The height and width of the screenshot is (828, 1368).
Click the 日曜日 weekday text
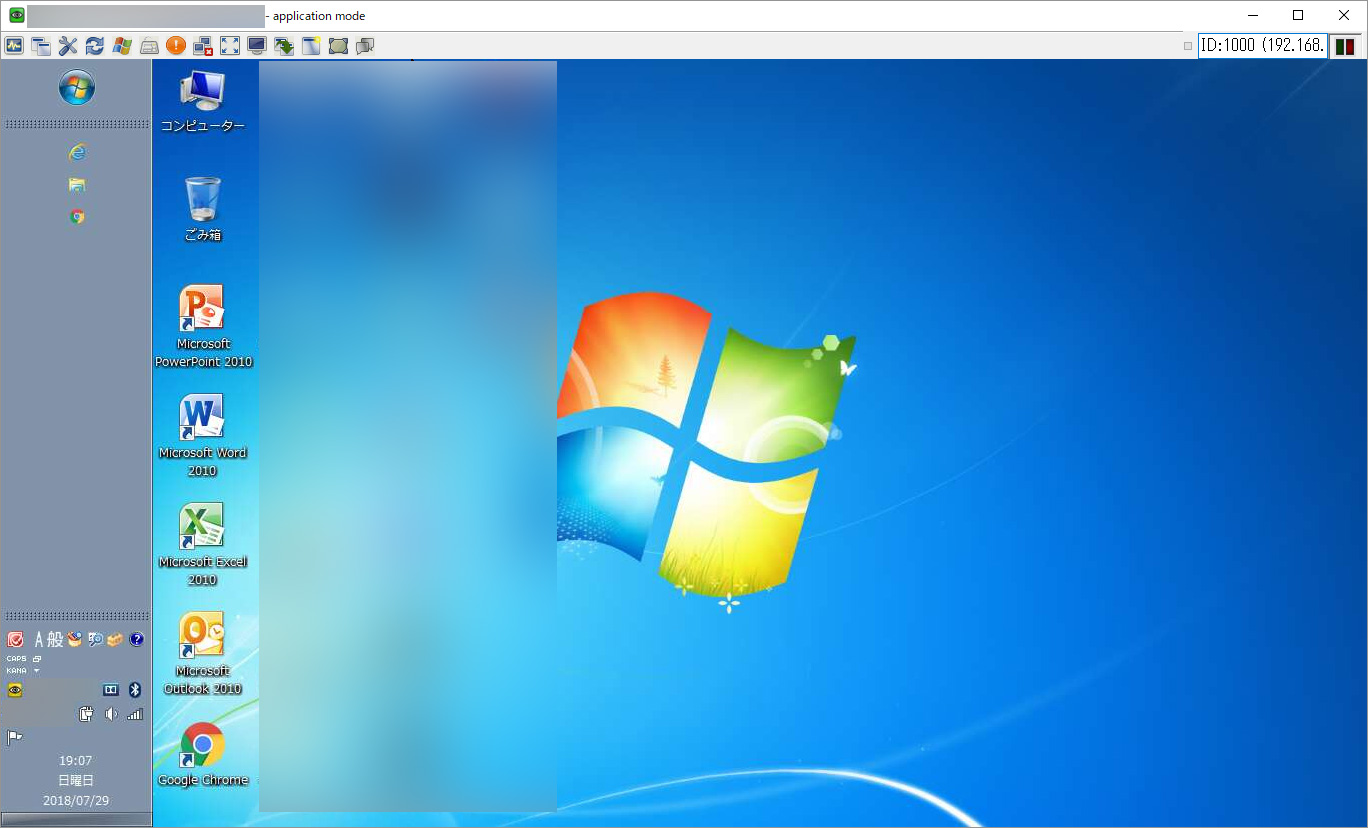(x=76, y=781)
